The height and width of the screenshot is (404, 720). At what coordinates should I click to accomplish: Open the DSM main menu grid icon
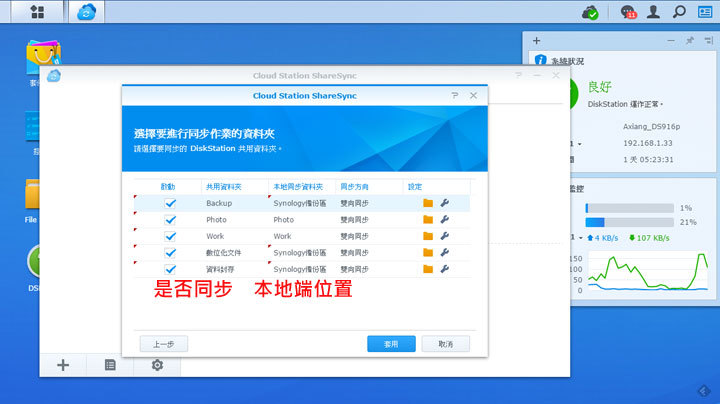tap(37, 12)
